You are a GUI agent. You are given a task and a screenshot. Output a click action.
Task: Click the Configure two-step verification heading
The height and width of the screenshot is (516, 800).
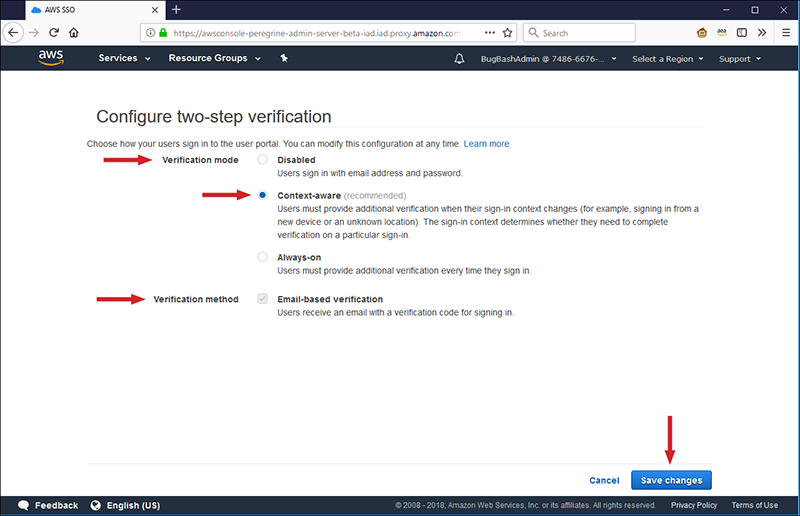pyautogui.click(x=214, y=116)
